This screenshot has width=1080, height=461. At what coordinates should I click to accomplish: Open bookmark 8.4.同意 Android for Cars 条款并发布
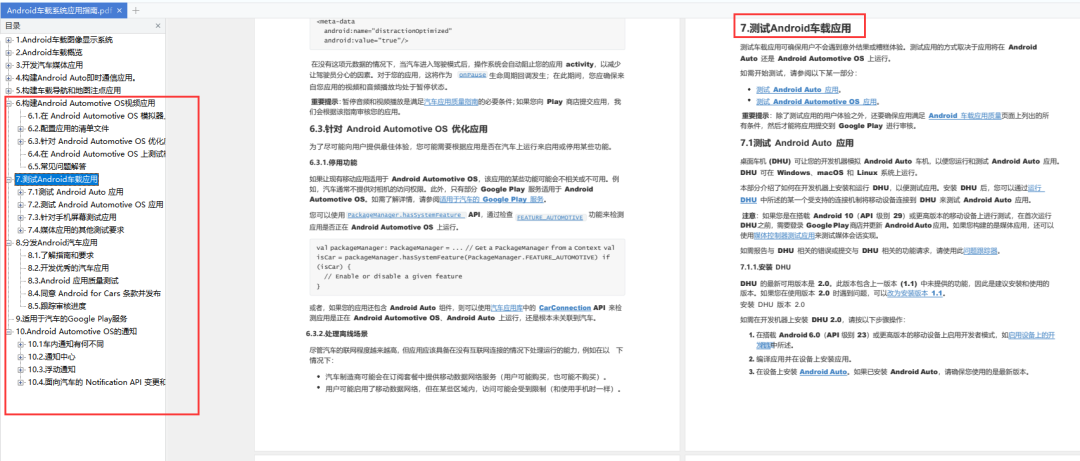[x=94, y=293]
